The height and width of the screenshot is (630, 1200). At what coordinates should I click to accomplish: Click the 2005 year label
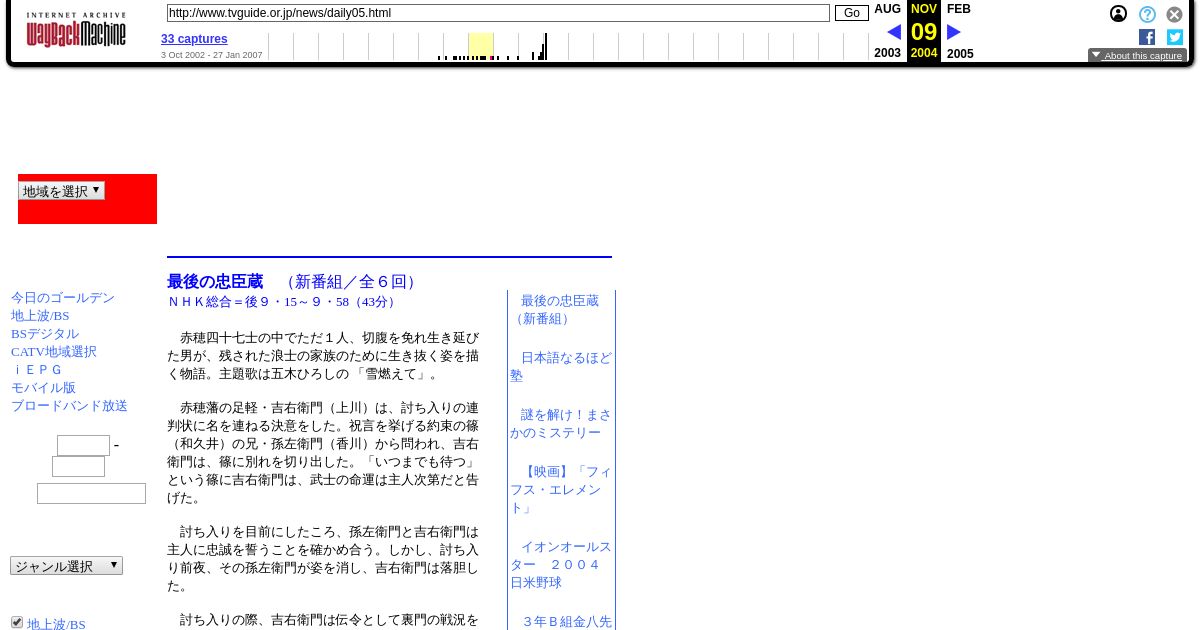[x=960, y=54]
